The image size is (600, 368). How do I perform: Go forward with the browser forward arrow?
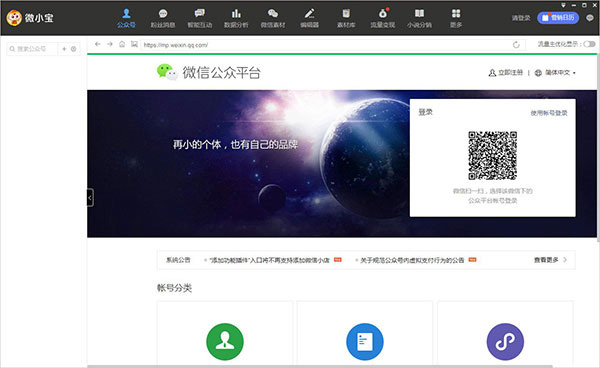click(x=110, y=44)
